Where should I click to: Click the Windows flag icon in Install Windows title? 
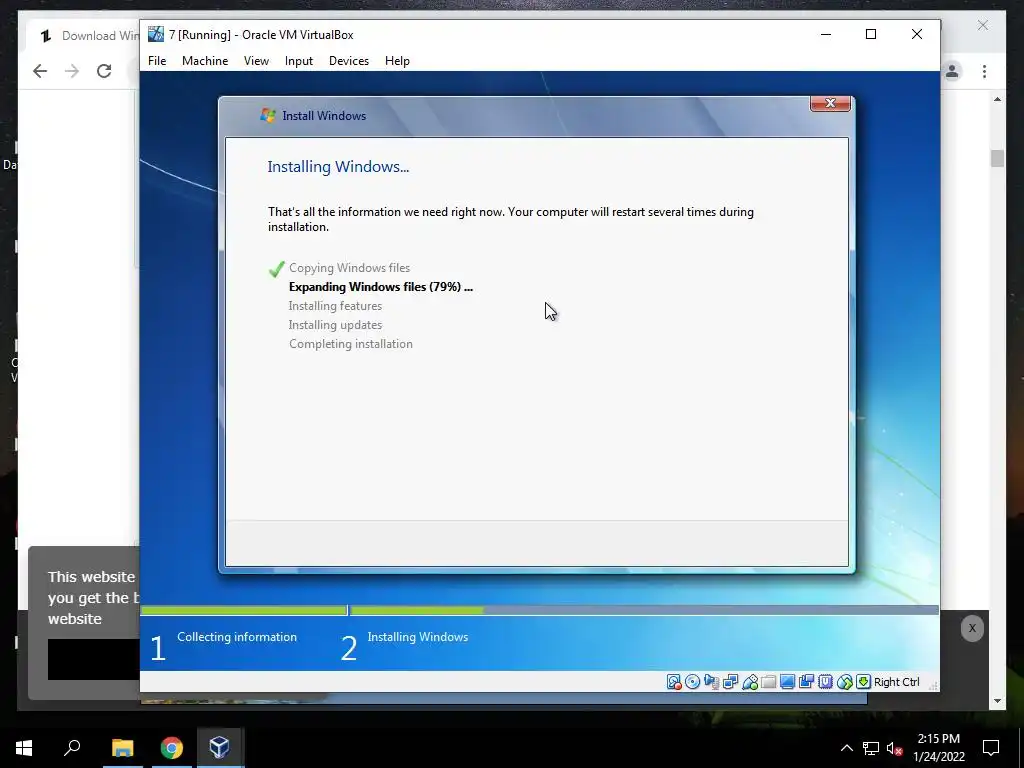[x=267, y=116]
